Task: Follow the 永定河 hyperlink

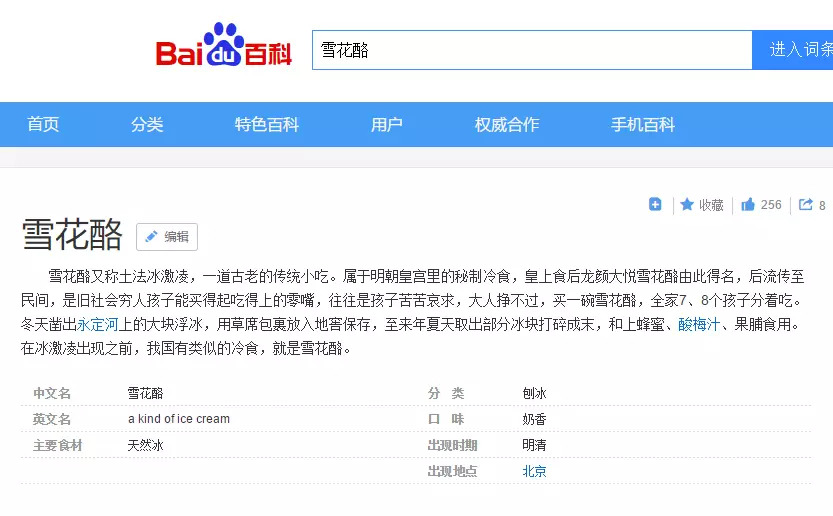Action: 97,324
